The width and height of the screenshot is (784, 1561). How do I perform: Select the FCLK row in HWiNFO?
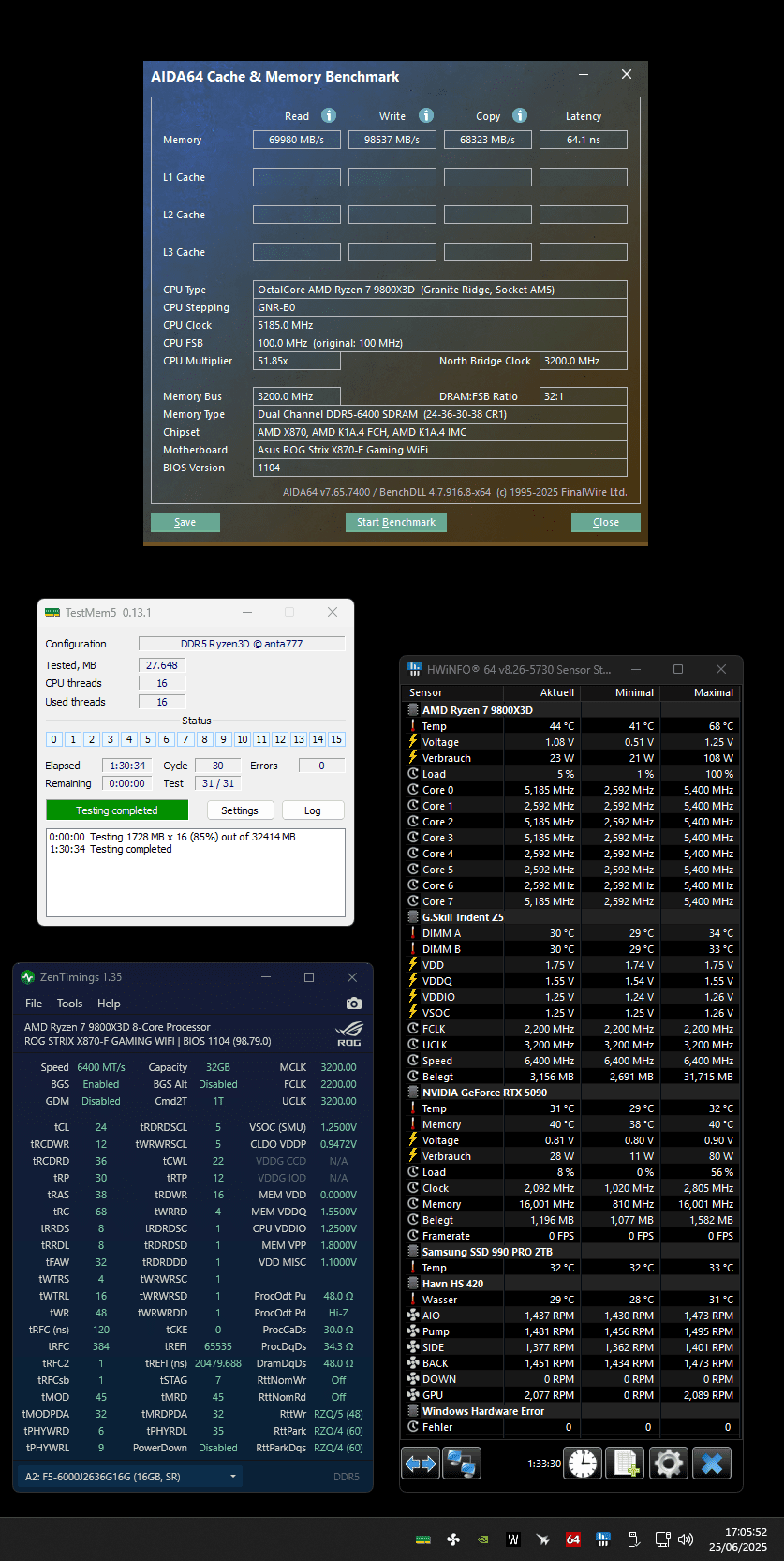[570, 1028]
